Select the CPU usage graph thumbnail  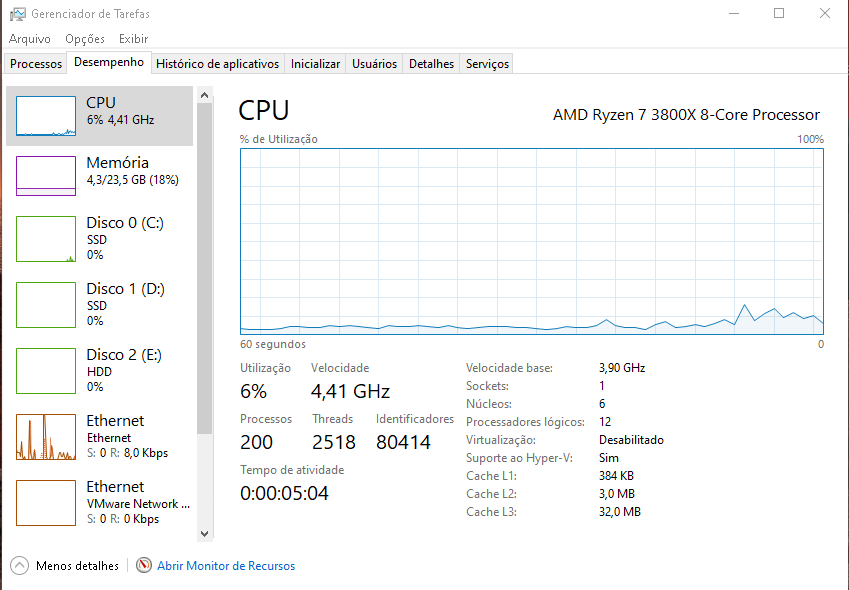(x=46, y=116)
